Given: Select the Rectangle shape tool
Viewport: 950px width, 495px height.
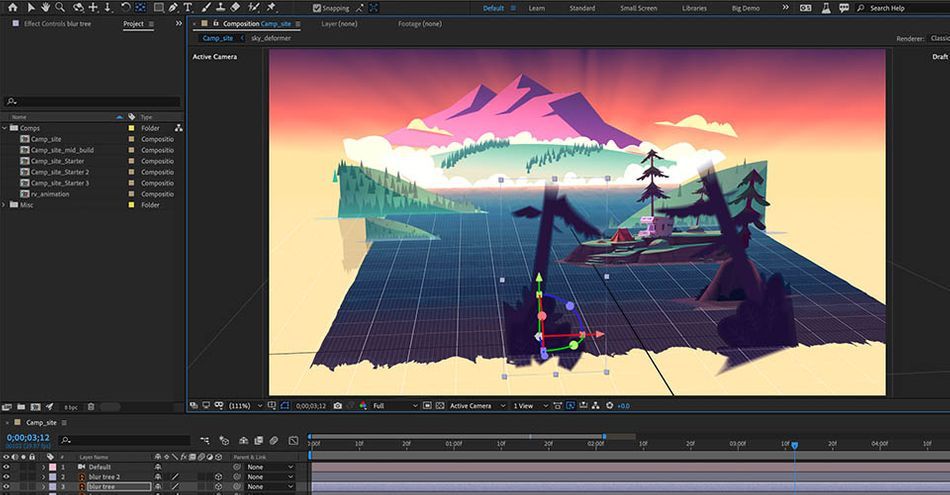Looking at the screenshot, I should click(x=159, y=7).
